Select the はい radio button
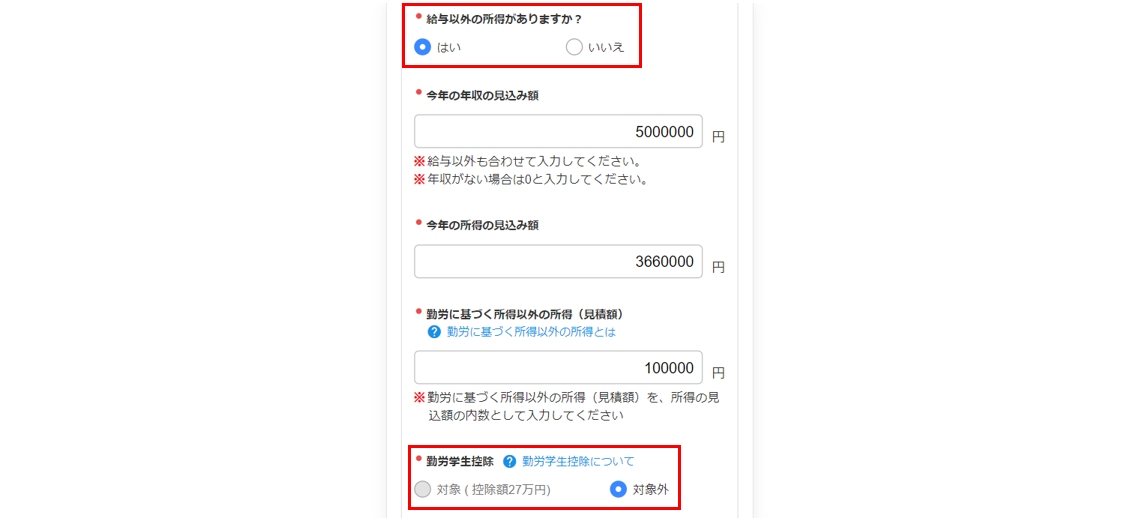Viewport: 1139px width, 518px height. coord(423,47)
